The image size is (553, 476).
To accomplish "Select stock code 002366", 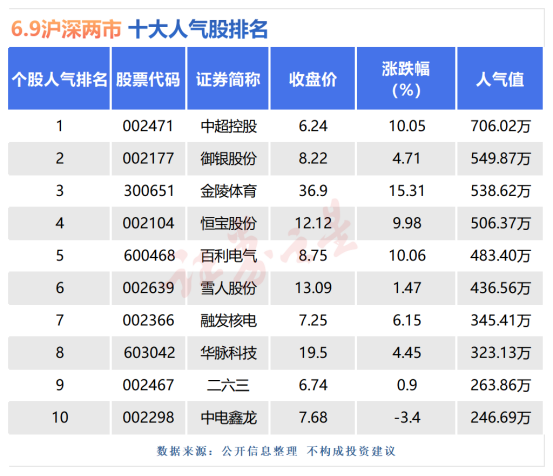I will click(x=148, y=321).
